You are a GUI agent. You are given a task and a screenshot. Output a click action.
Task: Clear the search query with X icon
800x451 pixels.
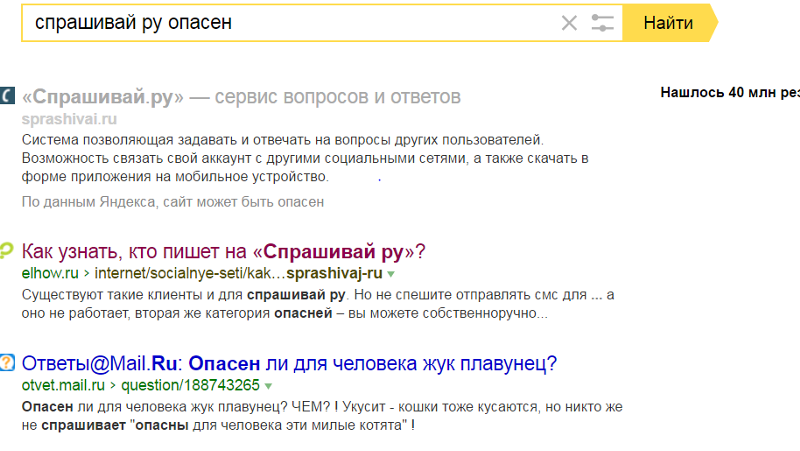click(x=569, y=23)
